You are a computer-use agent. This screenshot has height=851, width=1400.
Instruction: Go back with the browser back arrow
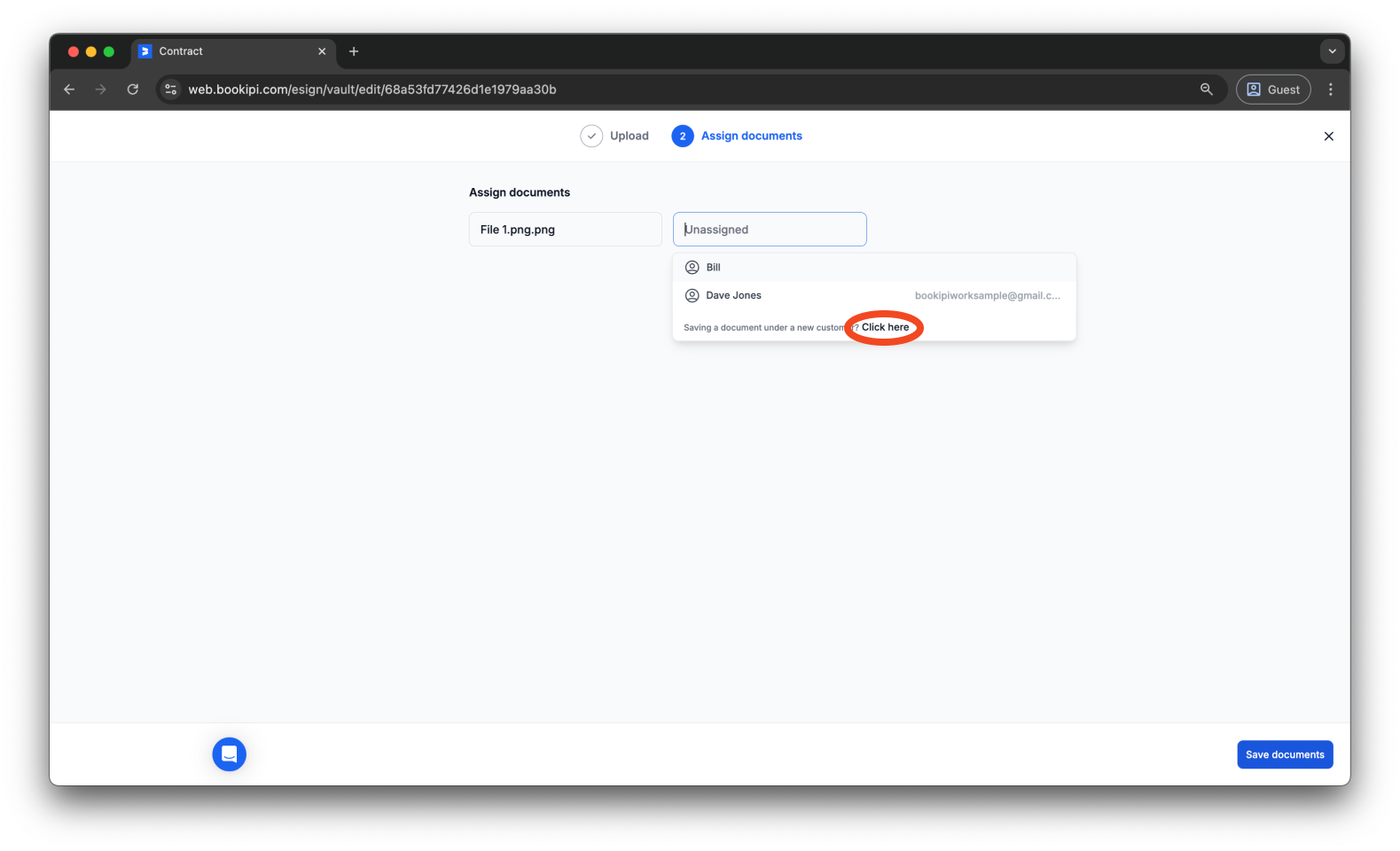(x=69, y=90)
